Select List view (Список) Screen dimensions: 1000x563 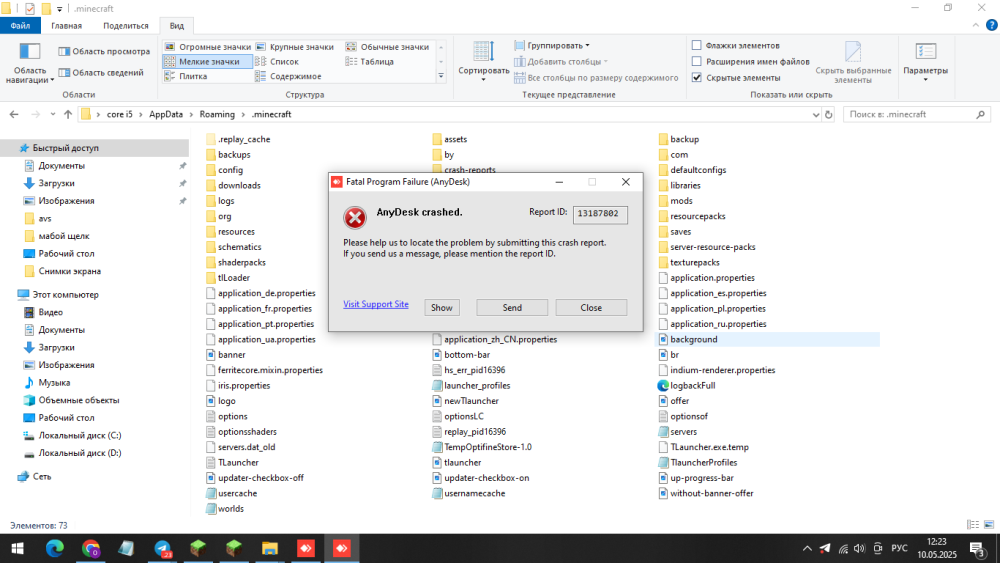tap(277, 61)
